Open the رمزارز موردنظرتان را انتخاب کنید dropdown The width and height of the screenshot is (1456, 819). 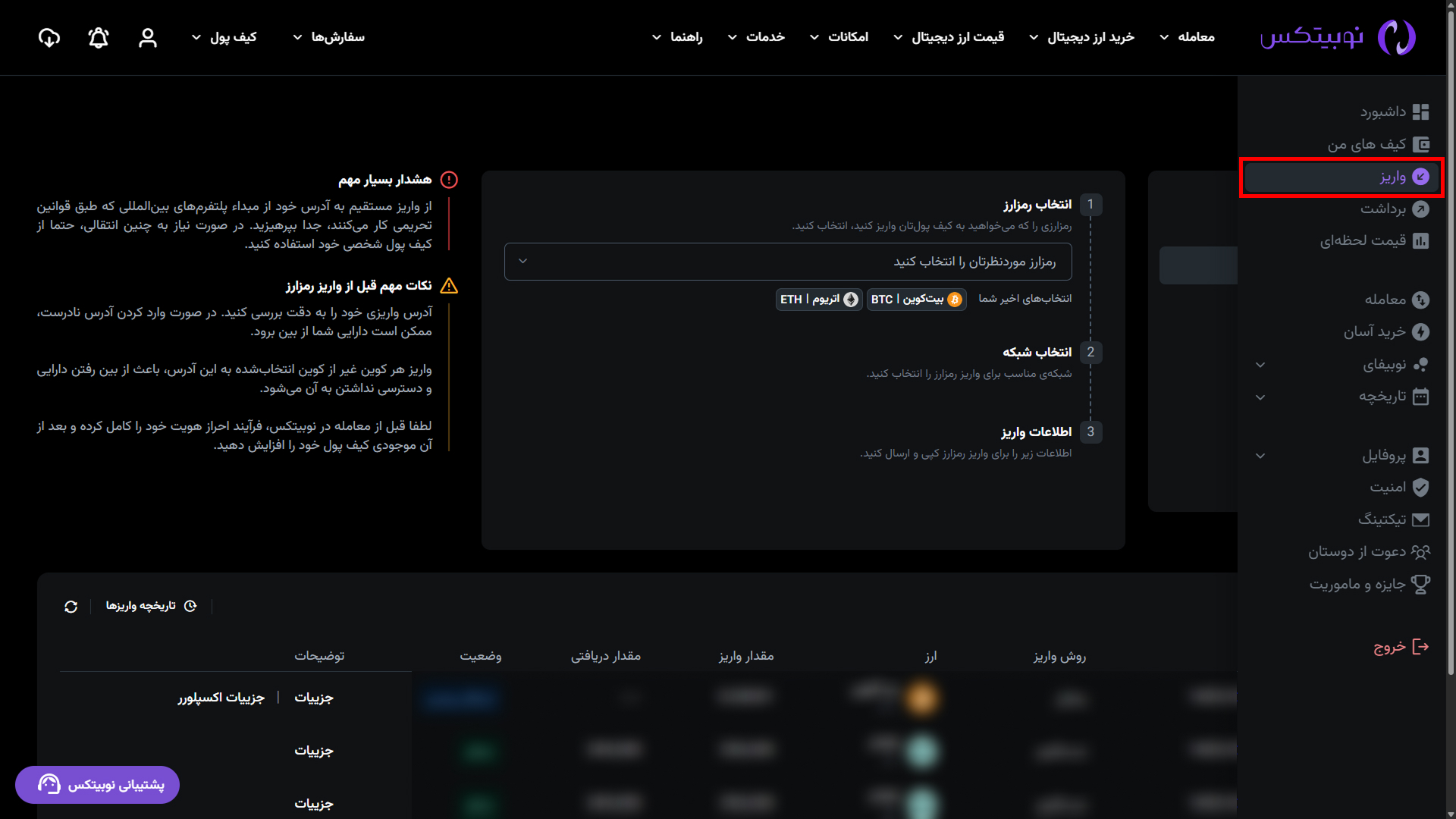[x=788, y=262]
